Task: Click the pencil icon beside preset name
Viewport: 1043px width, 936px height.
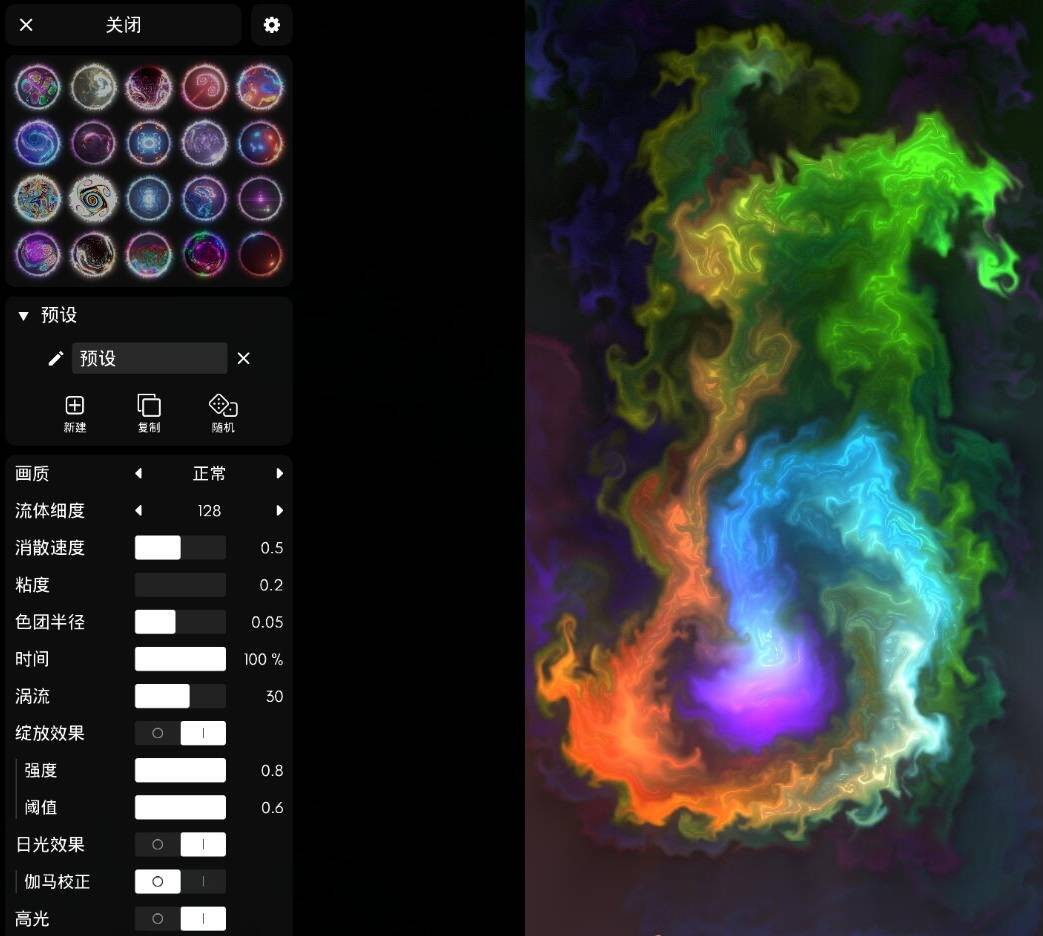Action: click(56, 358)
